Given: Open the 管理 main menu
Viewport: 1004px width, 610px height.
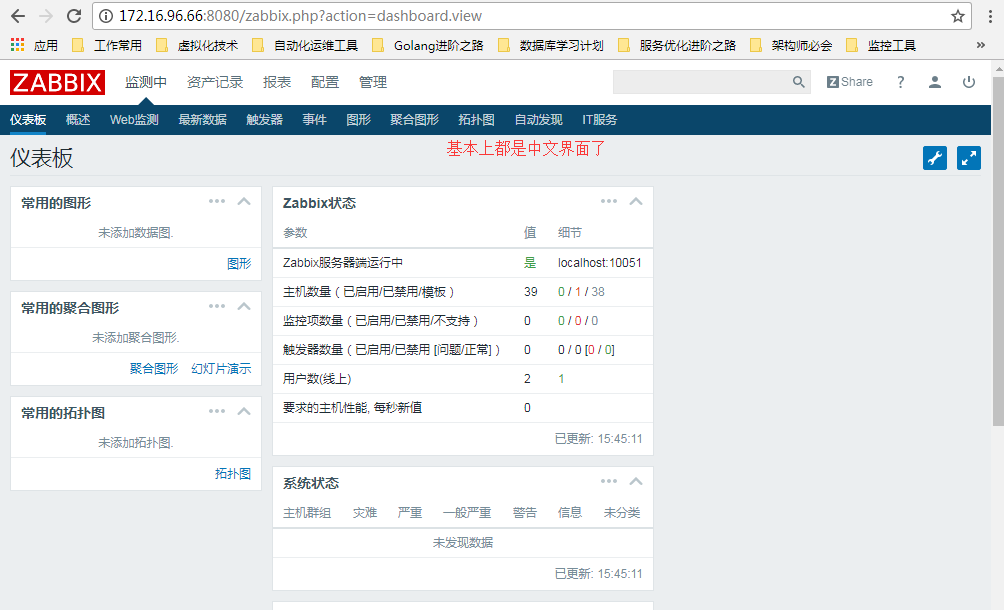Looking at the screenshot, I should pyautogui.click(x=373, y=83).
